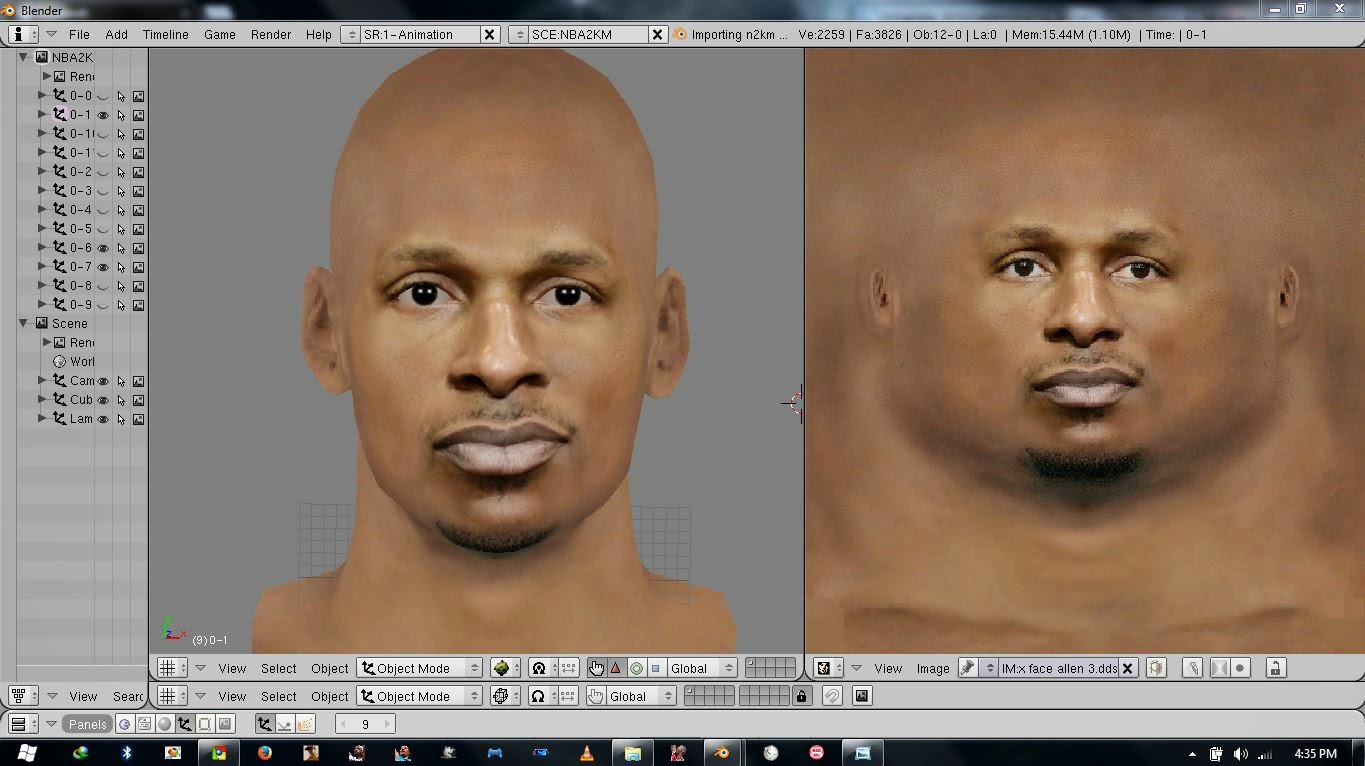Click the Panels button in buttons header
This screenshot has width=1365, height=766.
(87, 724)
